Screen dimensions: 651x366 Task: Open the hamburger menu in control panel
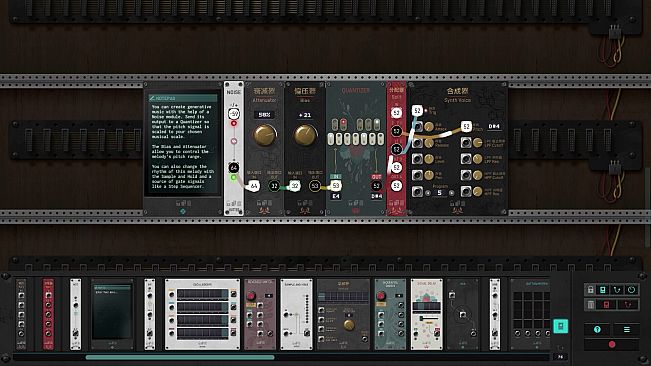click(627, 329)
